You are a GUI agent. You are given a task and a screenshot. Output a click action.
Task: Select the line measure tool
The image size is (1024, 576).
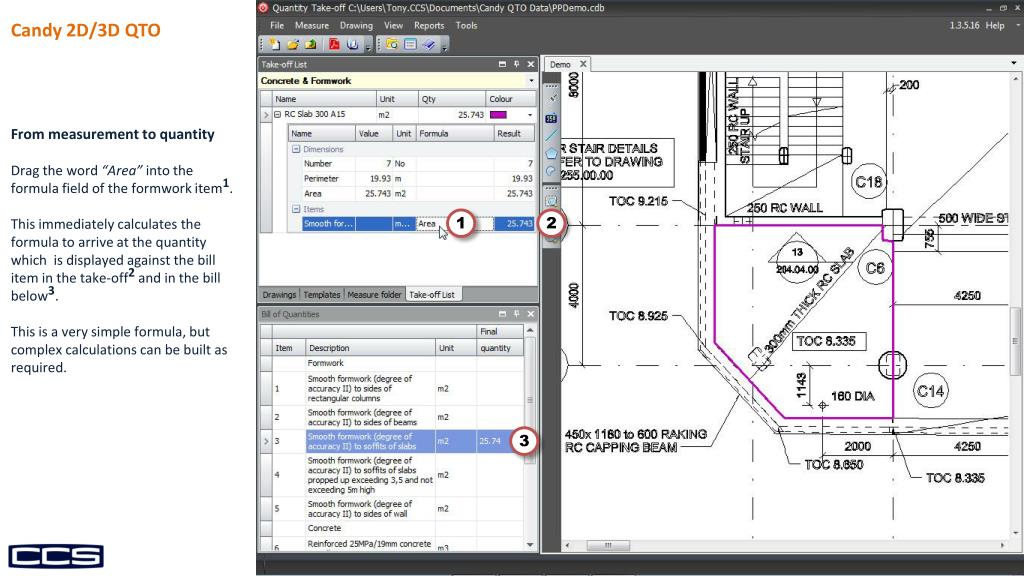tap(551, 135)
